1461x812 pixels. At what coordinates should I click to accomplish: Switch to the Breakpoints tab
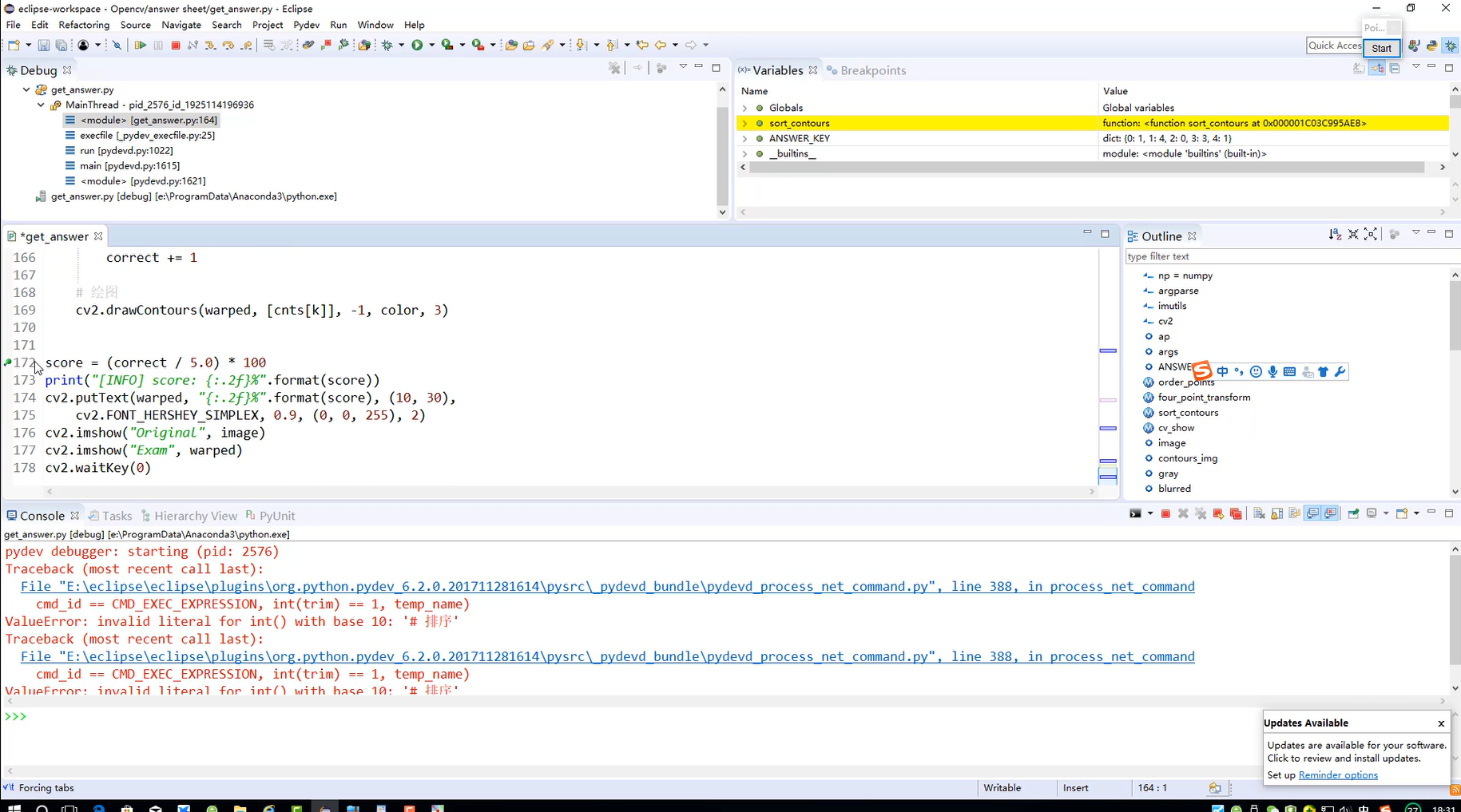tap(866, 70)
